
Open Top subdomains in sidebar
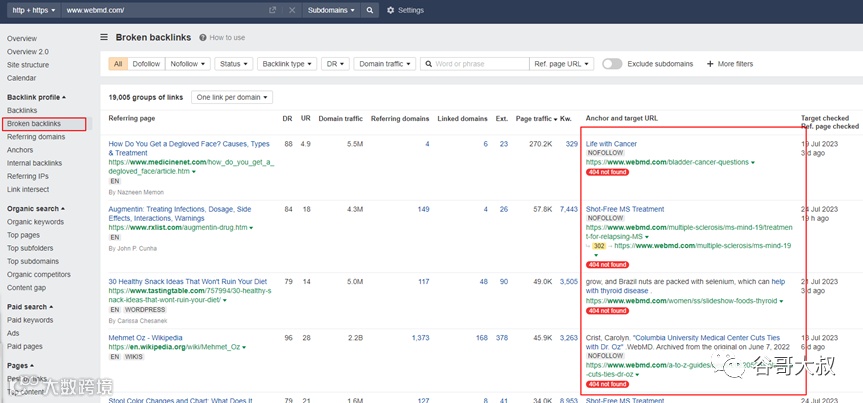pyautogui.click(x=32, y=262)
